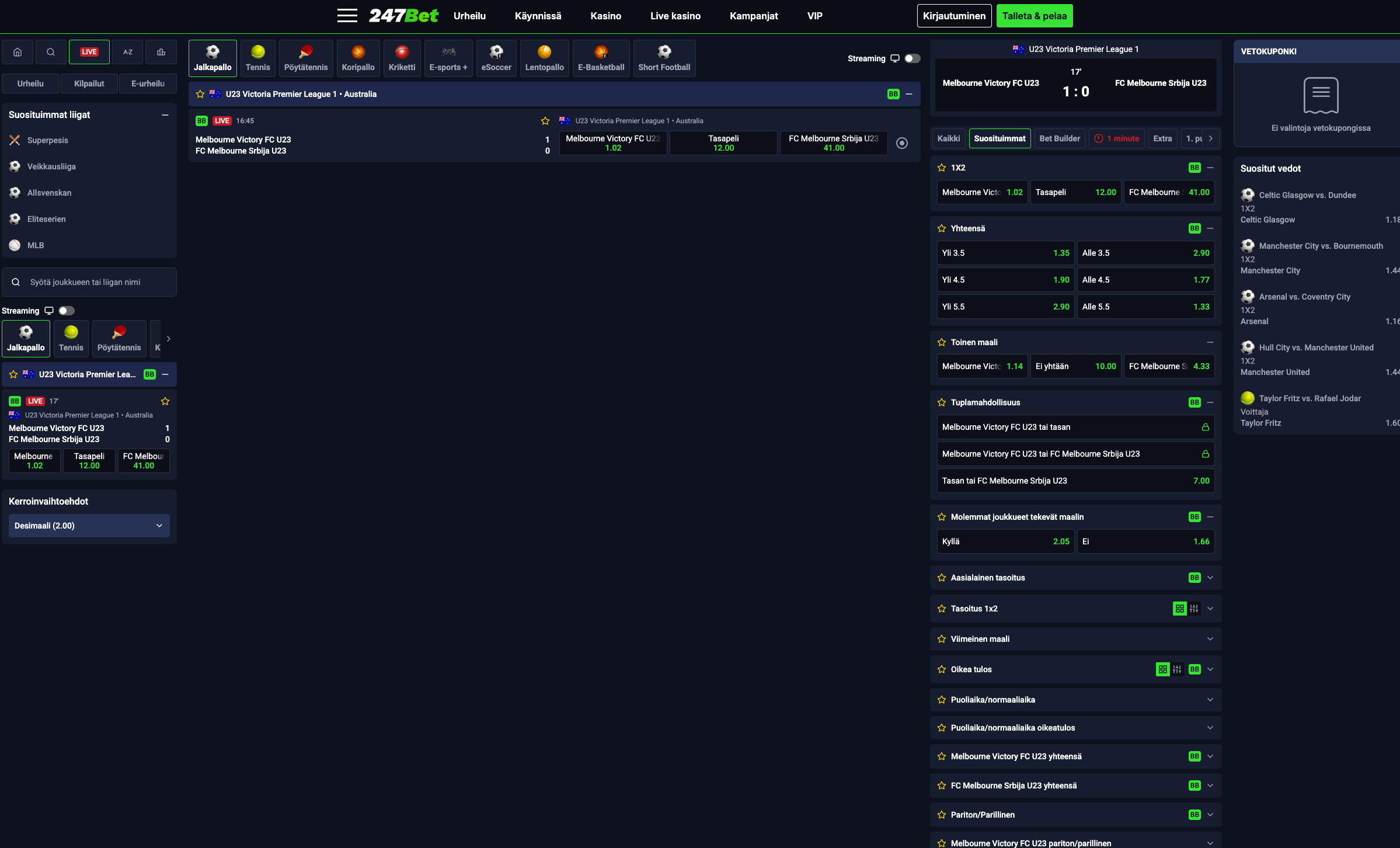This screenshot has height=848, width=1400.
Task: Open the Superpesis league link
Action: pos(48,140)
